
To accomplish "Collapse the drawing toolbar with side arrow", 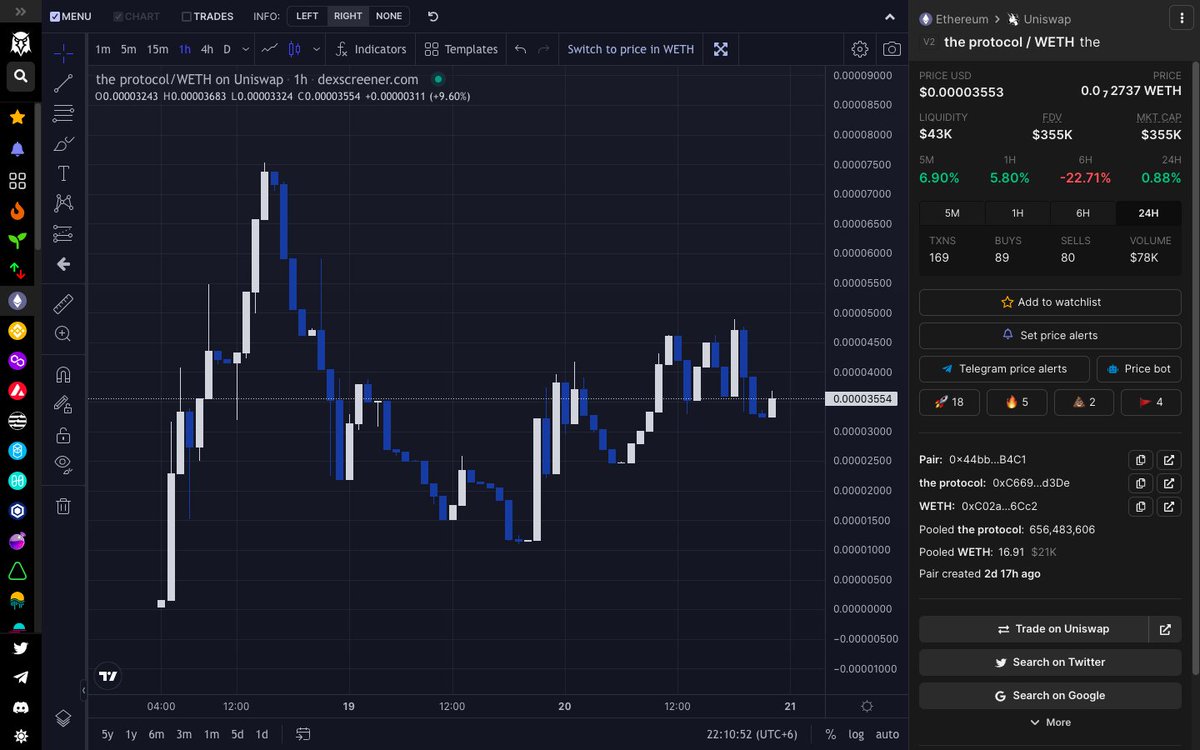I will tap(84, 690).
